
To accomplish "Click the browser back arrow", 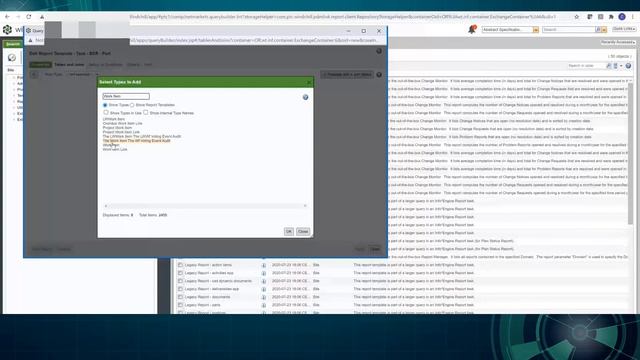I will tap(7, 17).
